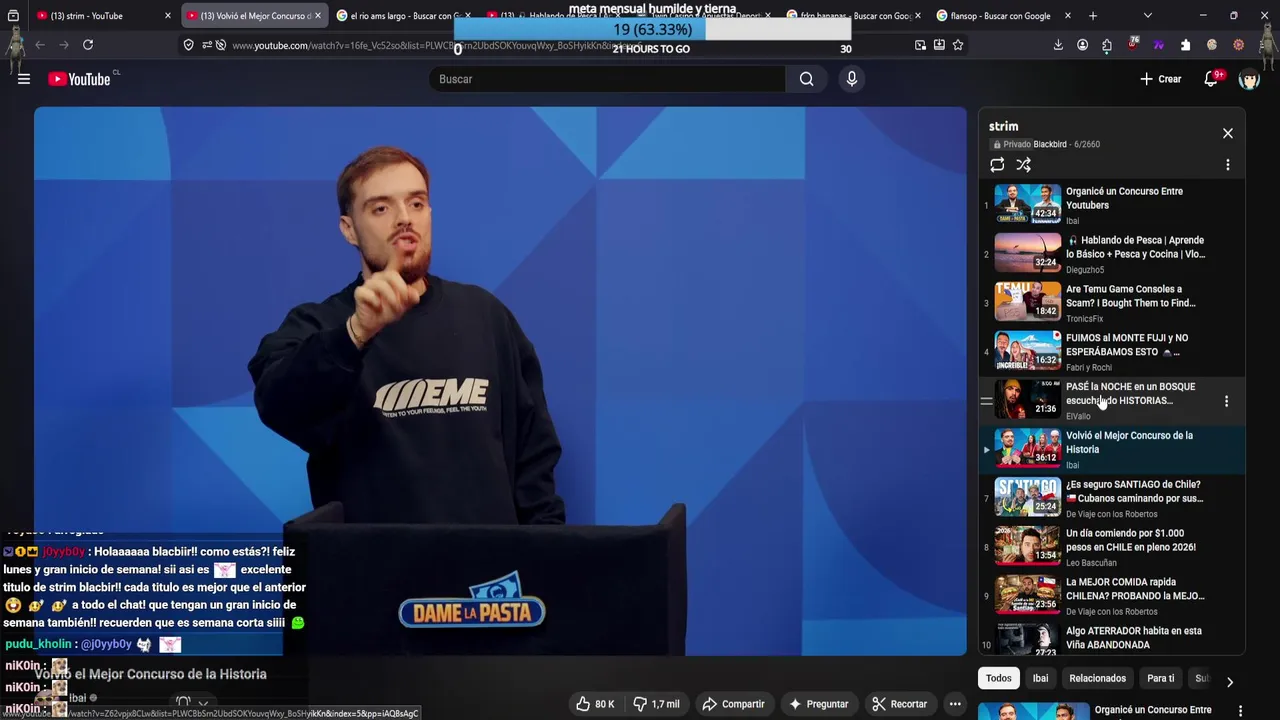This screenshot has width=1280, height=720.
Task: Open browser account profile icon
Action: coord(1082,45)
